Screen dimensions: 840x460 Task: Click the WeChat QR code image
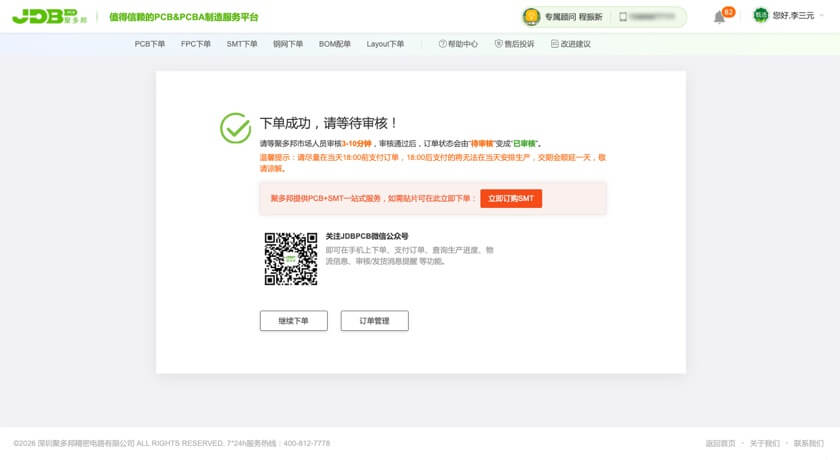point(291,259)
